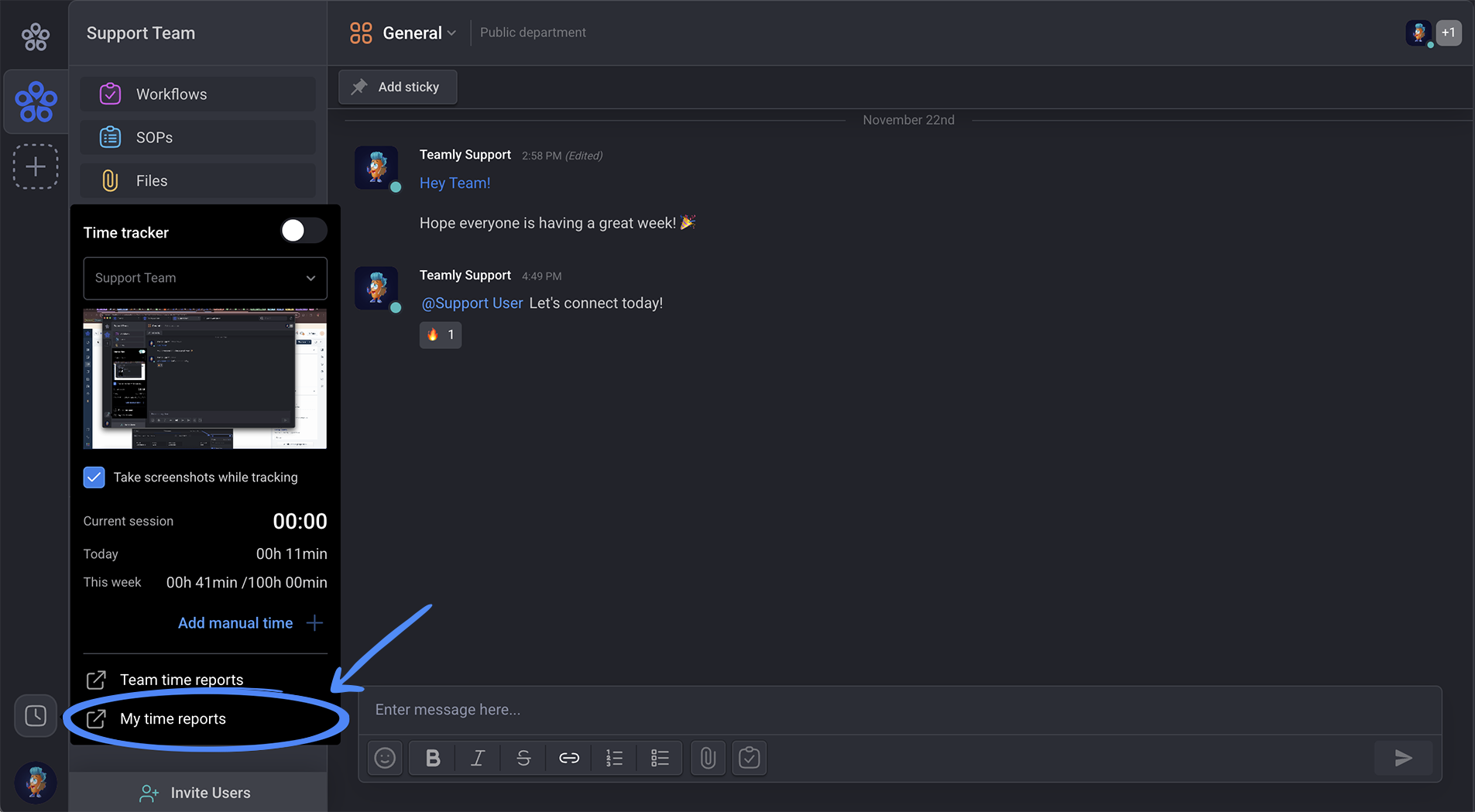1475x812 pixels.
Task: Click the General channel grid icon
Action: (361, 33)
